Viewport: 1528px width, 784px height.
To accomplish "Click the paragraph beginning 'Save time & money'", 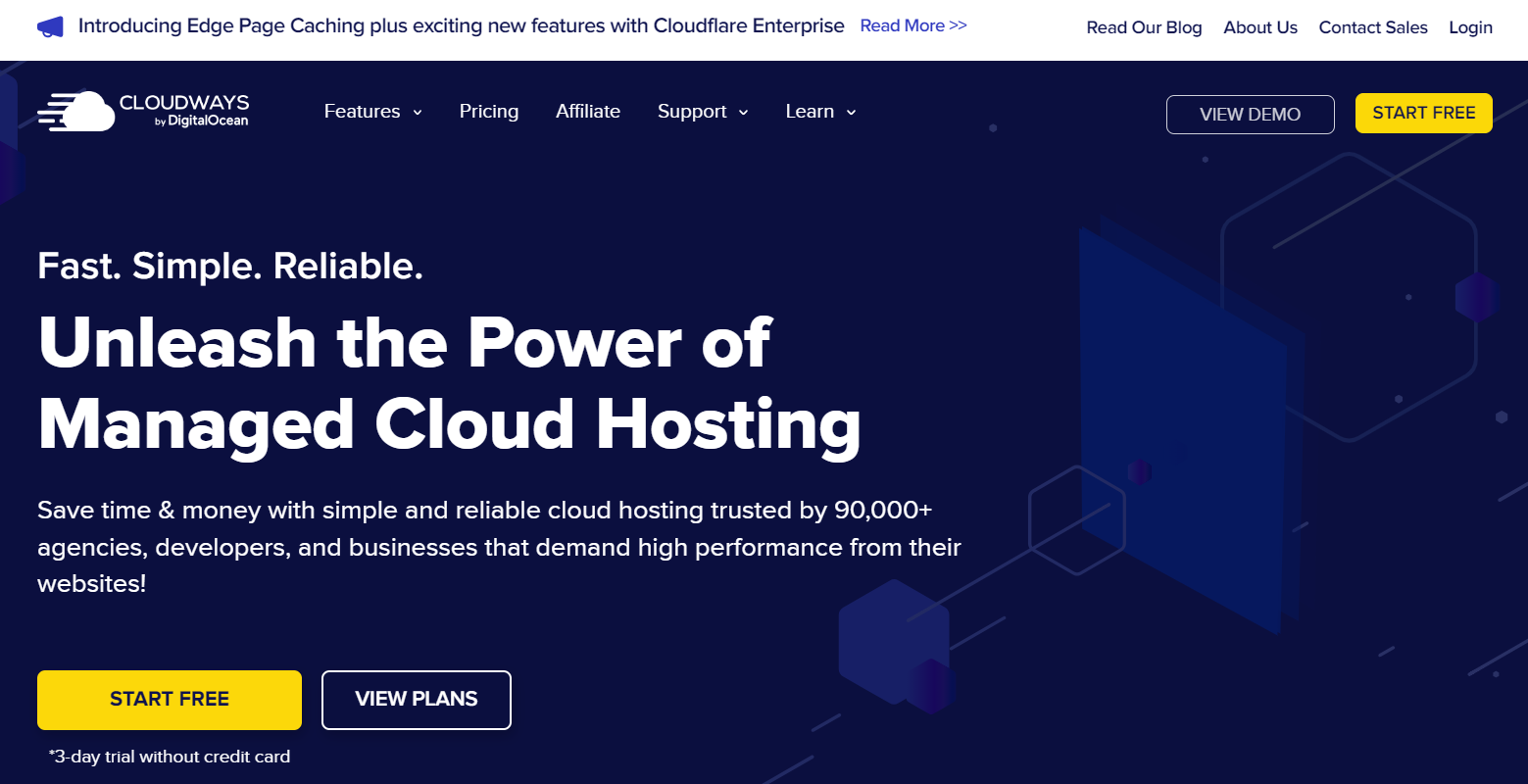I will (500, 547).
